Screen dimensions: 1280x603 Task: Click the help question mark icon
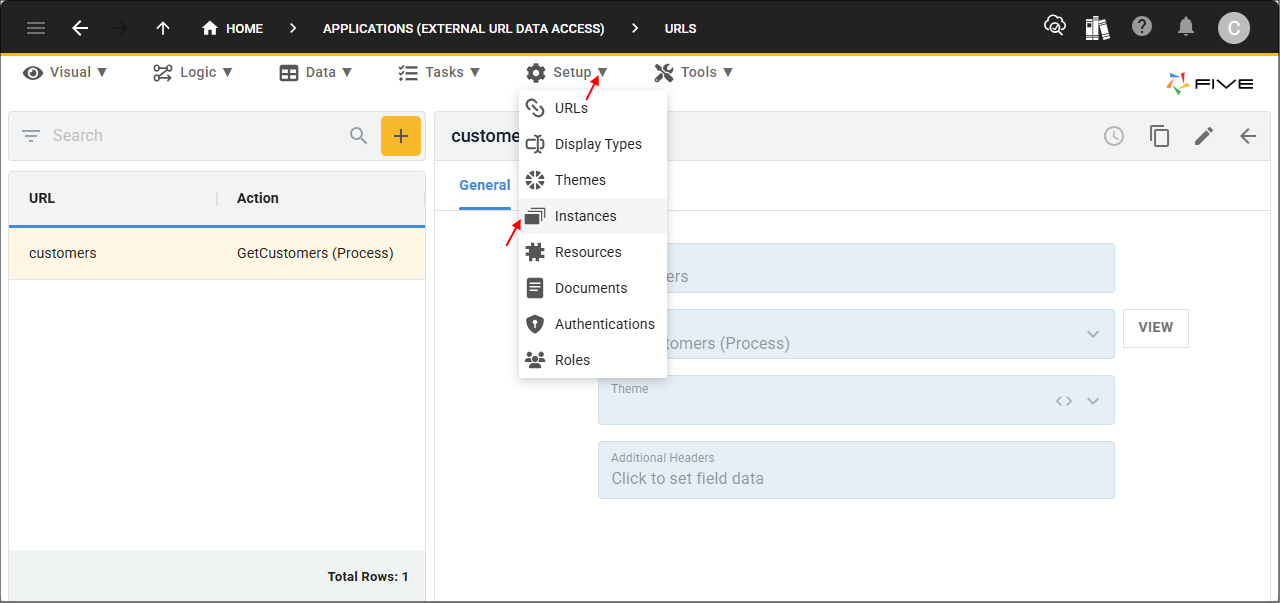click(1142, 27)
